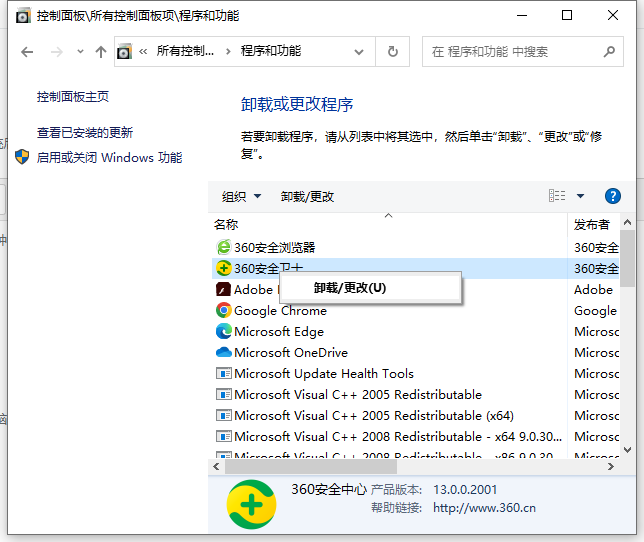Click the 所有控制... breadcrumb
The height and width of the screenshot is (542, 644).
pos(185,51)
